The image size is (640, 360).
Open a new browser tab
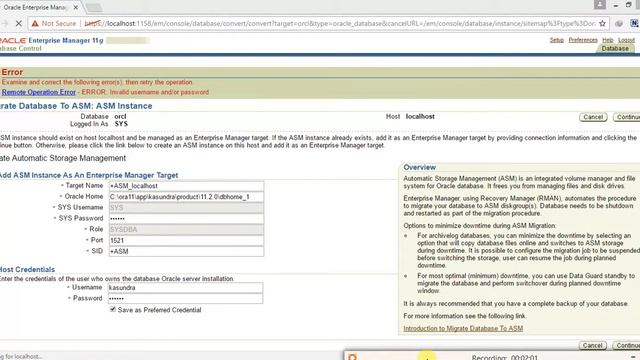[94, 7]
